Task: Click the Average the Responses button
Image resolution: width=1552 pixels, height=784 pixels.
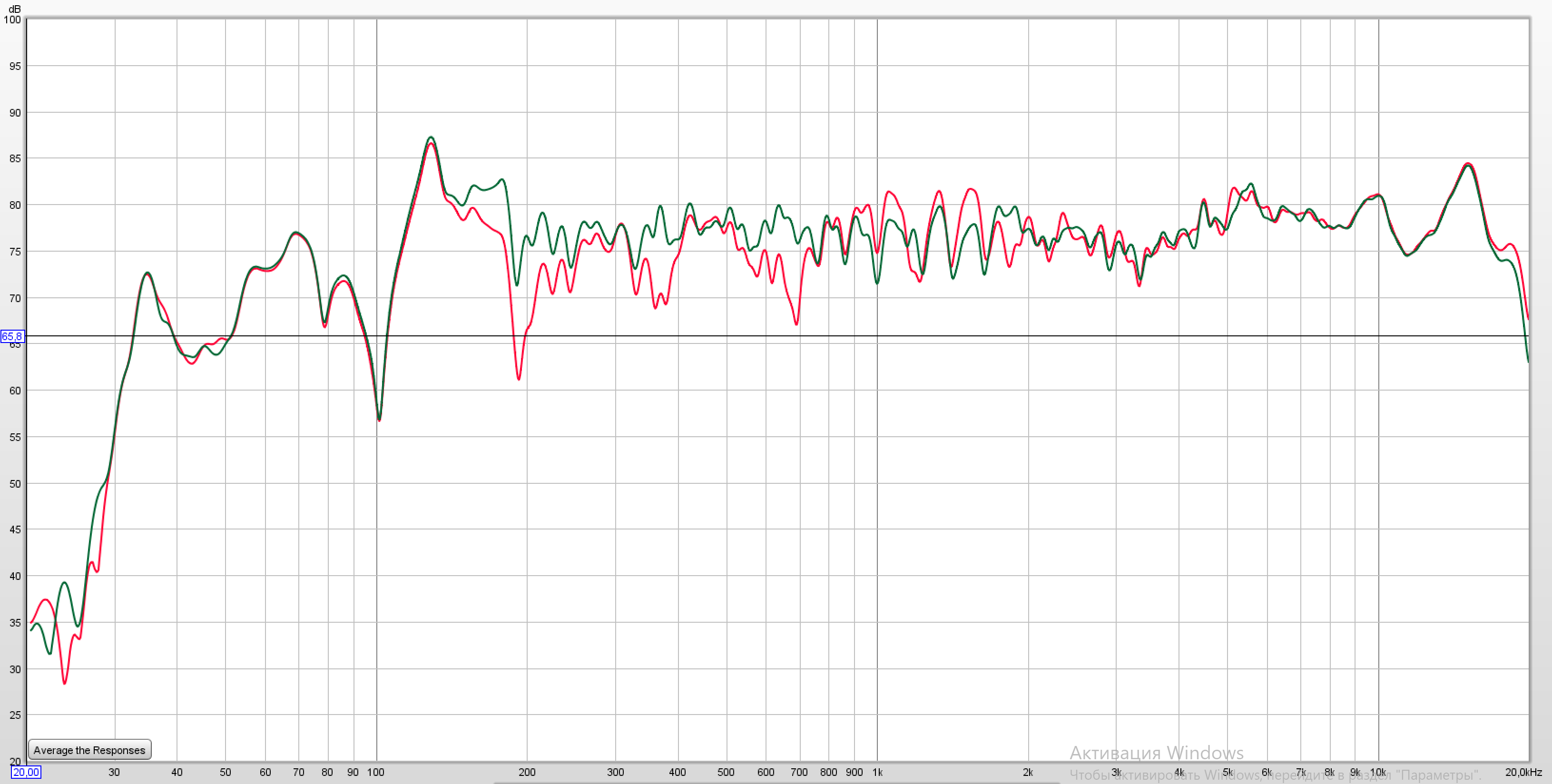Action: 89,750
